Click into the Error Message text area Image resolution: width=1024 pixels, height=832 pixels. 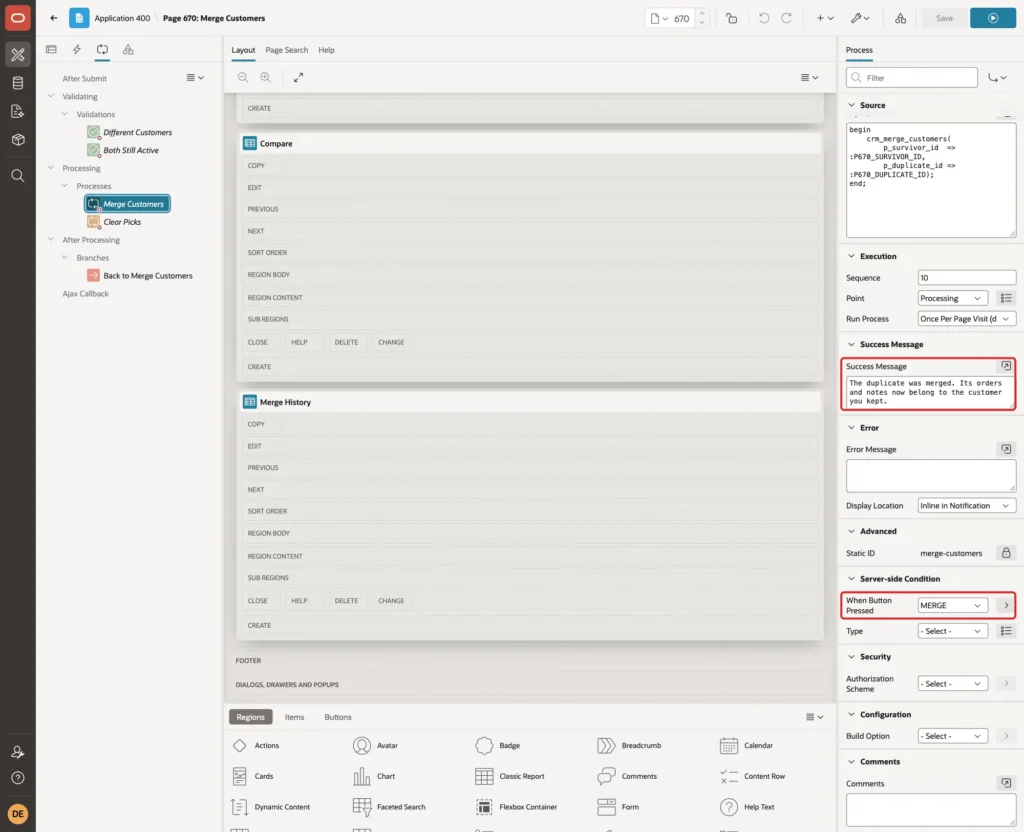pos(931,475)
